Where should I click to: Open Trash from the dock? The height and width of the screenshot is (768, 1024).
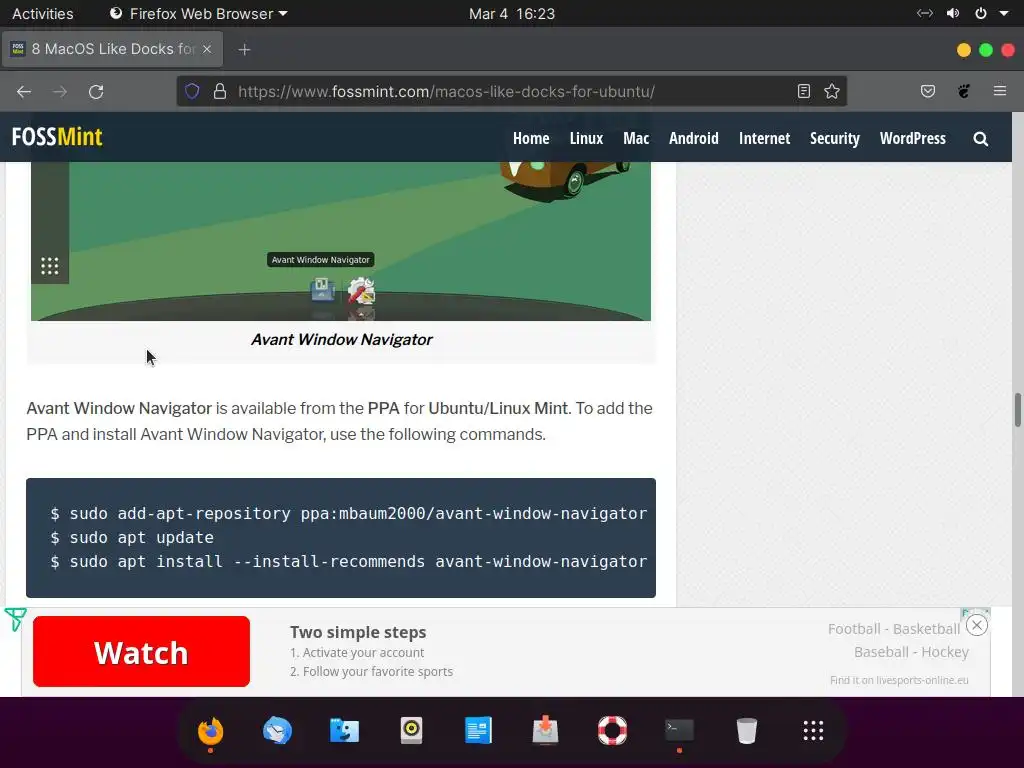(746, 730)
